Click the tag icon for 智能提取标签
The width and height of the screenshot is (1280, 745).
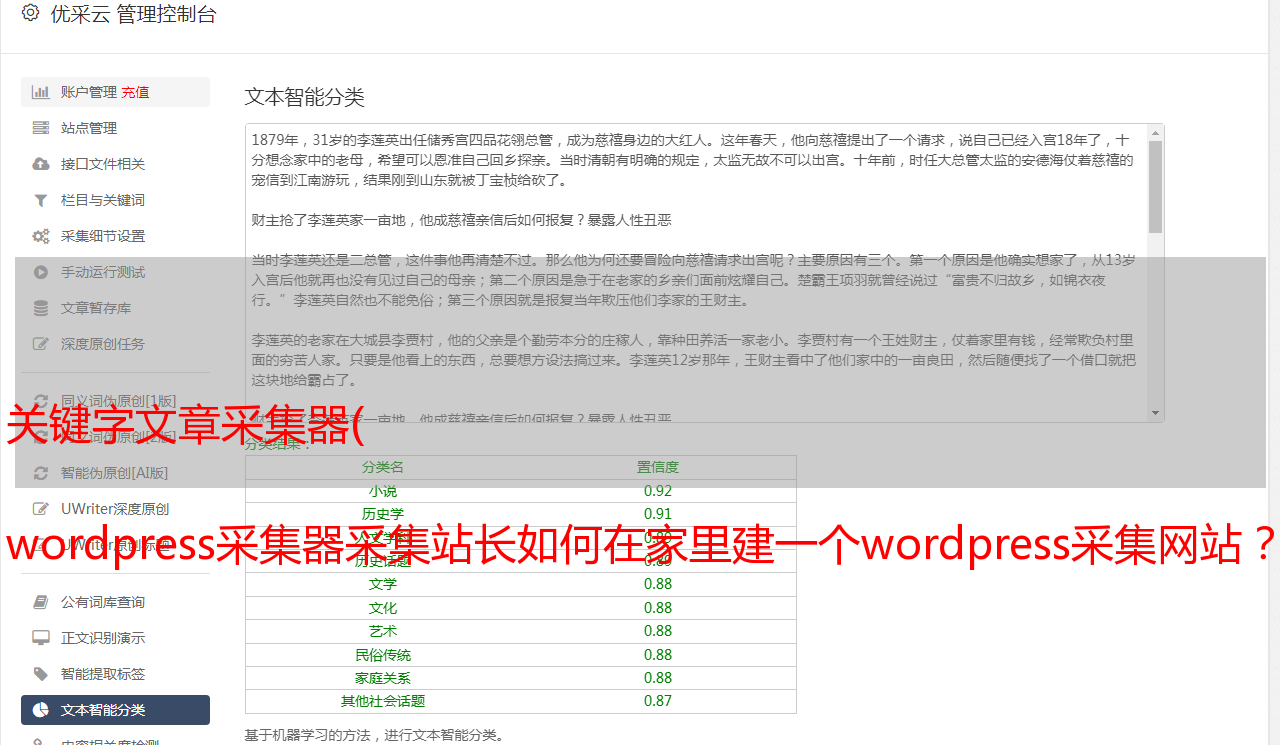pos(41,674)
